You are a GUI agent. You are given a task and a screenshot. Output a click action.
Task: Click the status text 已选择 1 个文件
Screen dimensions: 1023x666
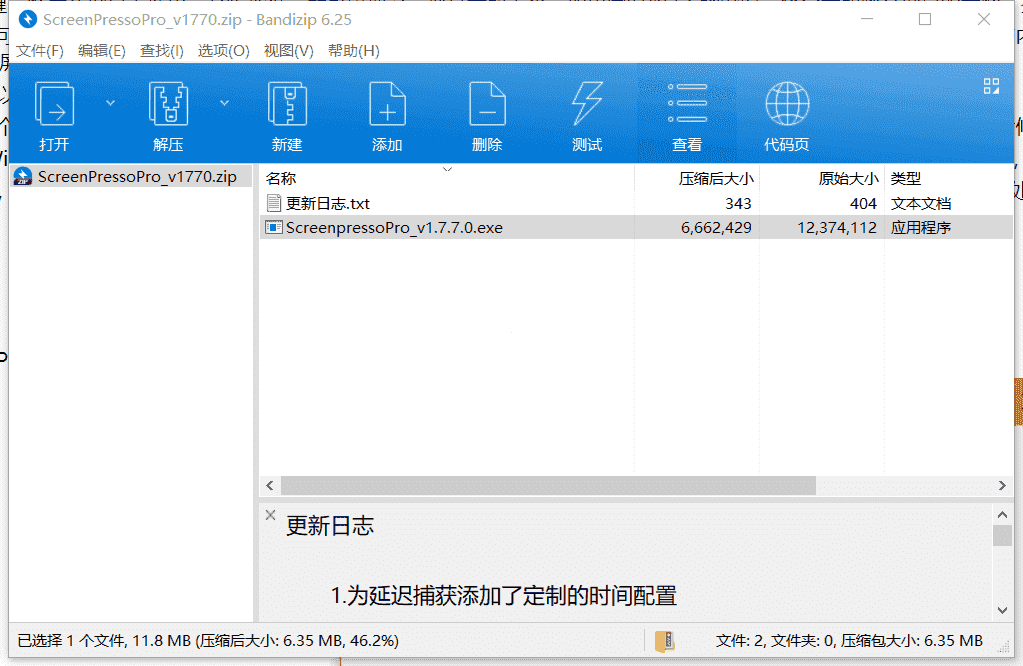coord(72,641)
